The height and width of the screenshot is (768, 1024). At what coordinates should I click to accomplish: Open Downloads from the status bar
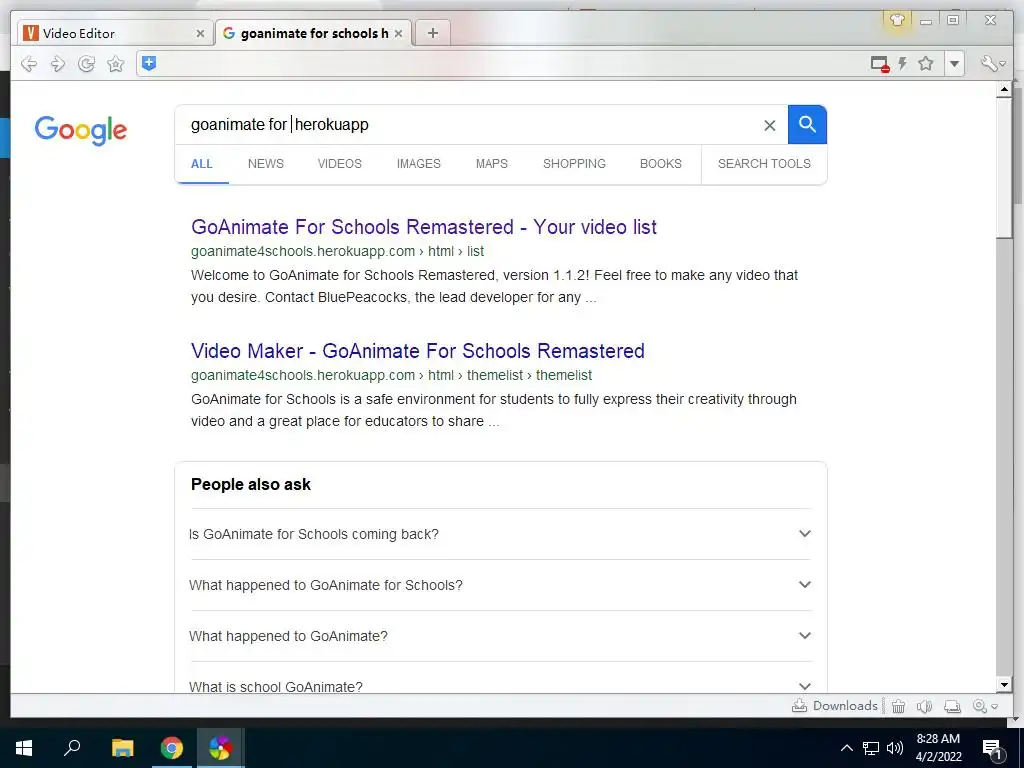click(x=835, y=706)
